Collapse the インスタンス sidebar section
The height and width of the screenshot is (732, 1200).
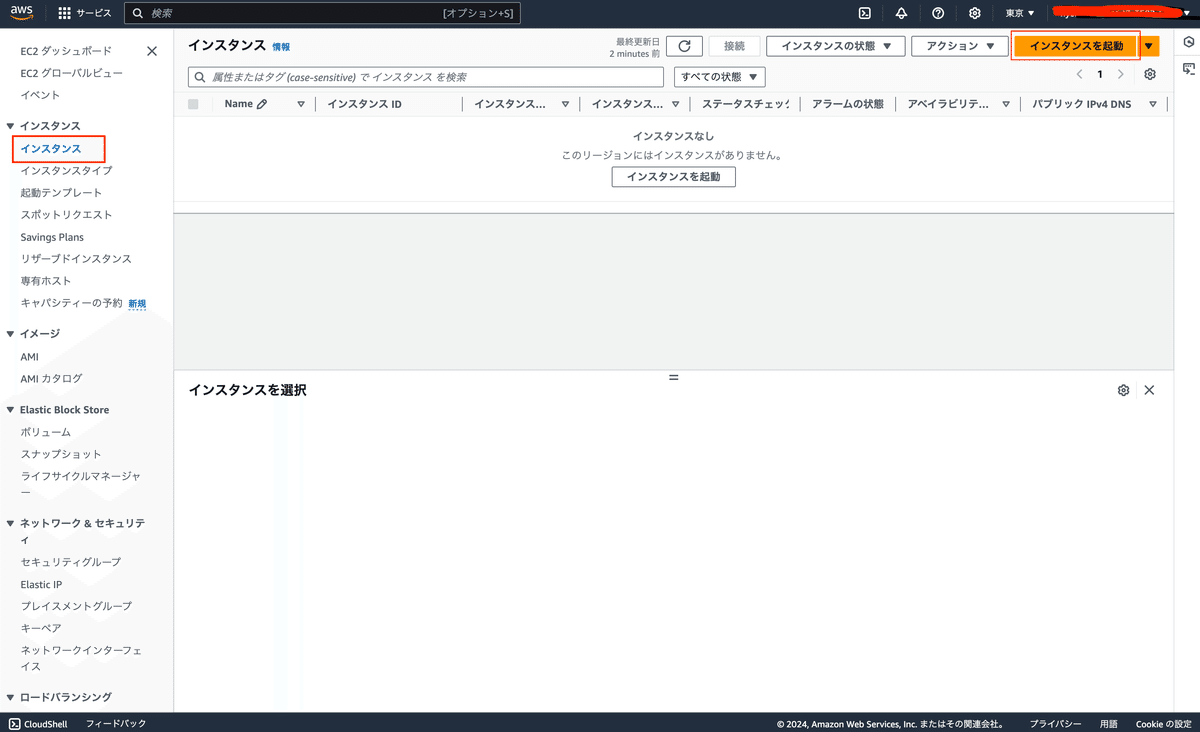point(10,126)
